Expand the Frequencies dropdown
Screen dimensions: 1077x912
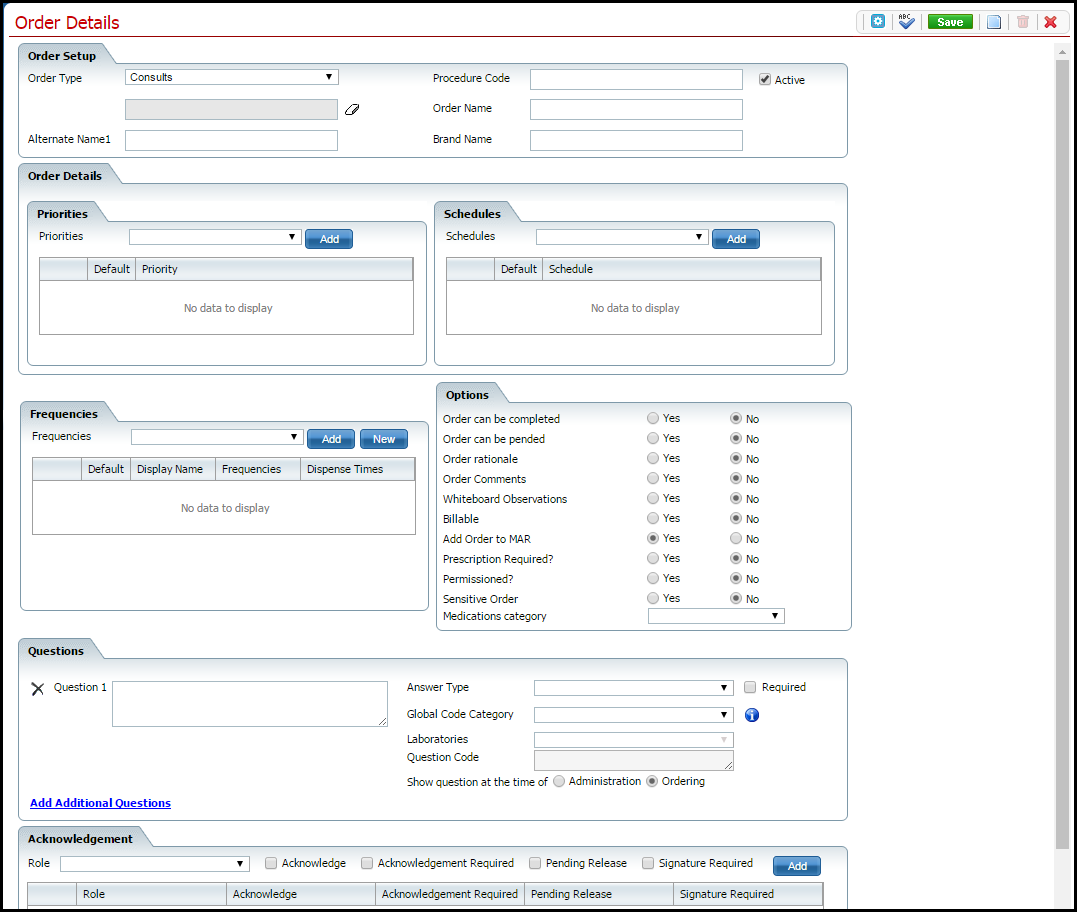coord(217,437)
